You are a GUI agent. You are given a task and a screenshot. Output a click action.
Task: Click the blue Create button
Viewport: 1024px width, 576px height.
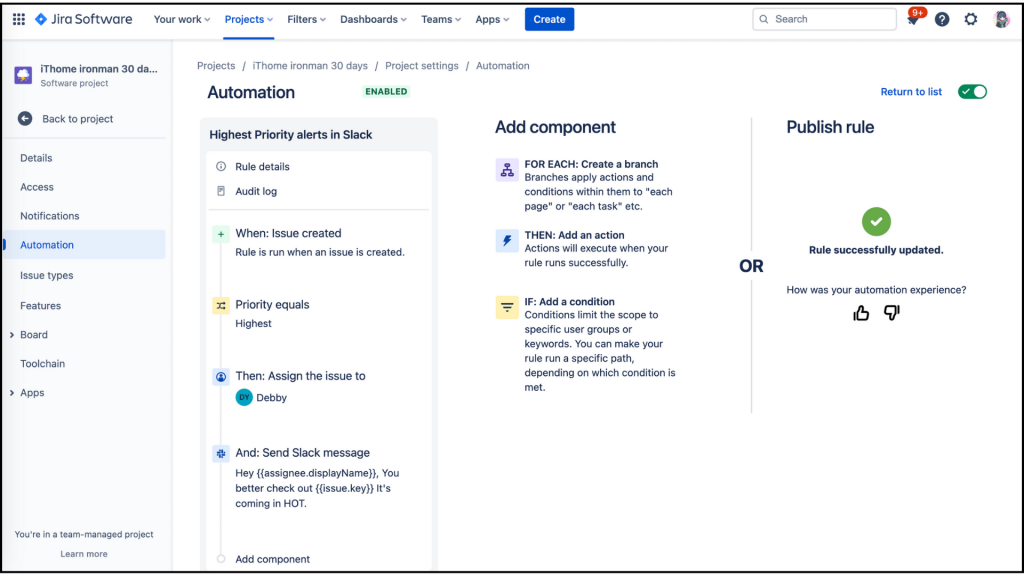click(549, 20)
